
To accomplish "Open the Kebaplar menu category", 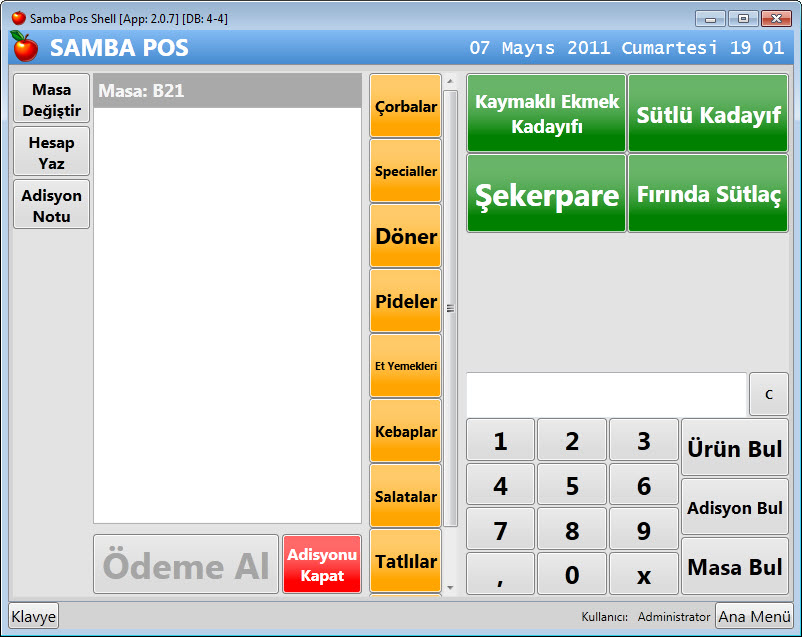I will pos(405,431).
